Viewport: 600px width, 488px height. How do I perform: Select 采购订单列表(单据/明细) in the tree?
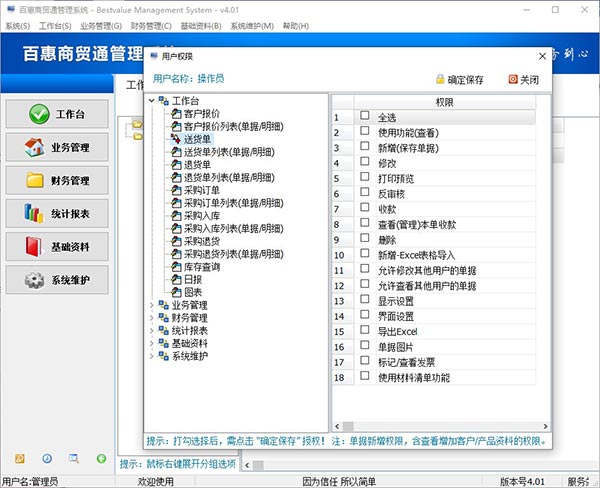coord(233,203)
